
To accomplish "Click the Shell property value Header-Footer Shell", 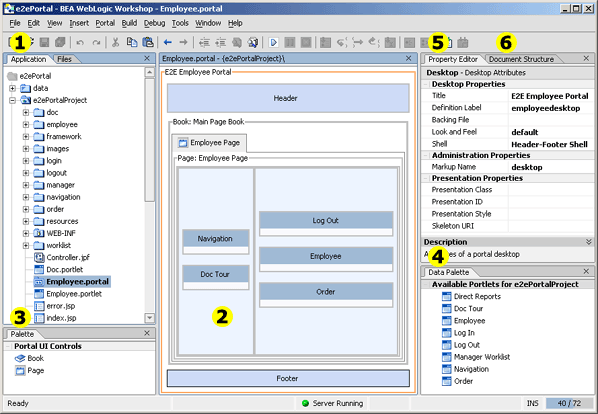I will [549, 144].
